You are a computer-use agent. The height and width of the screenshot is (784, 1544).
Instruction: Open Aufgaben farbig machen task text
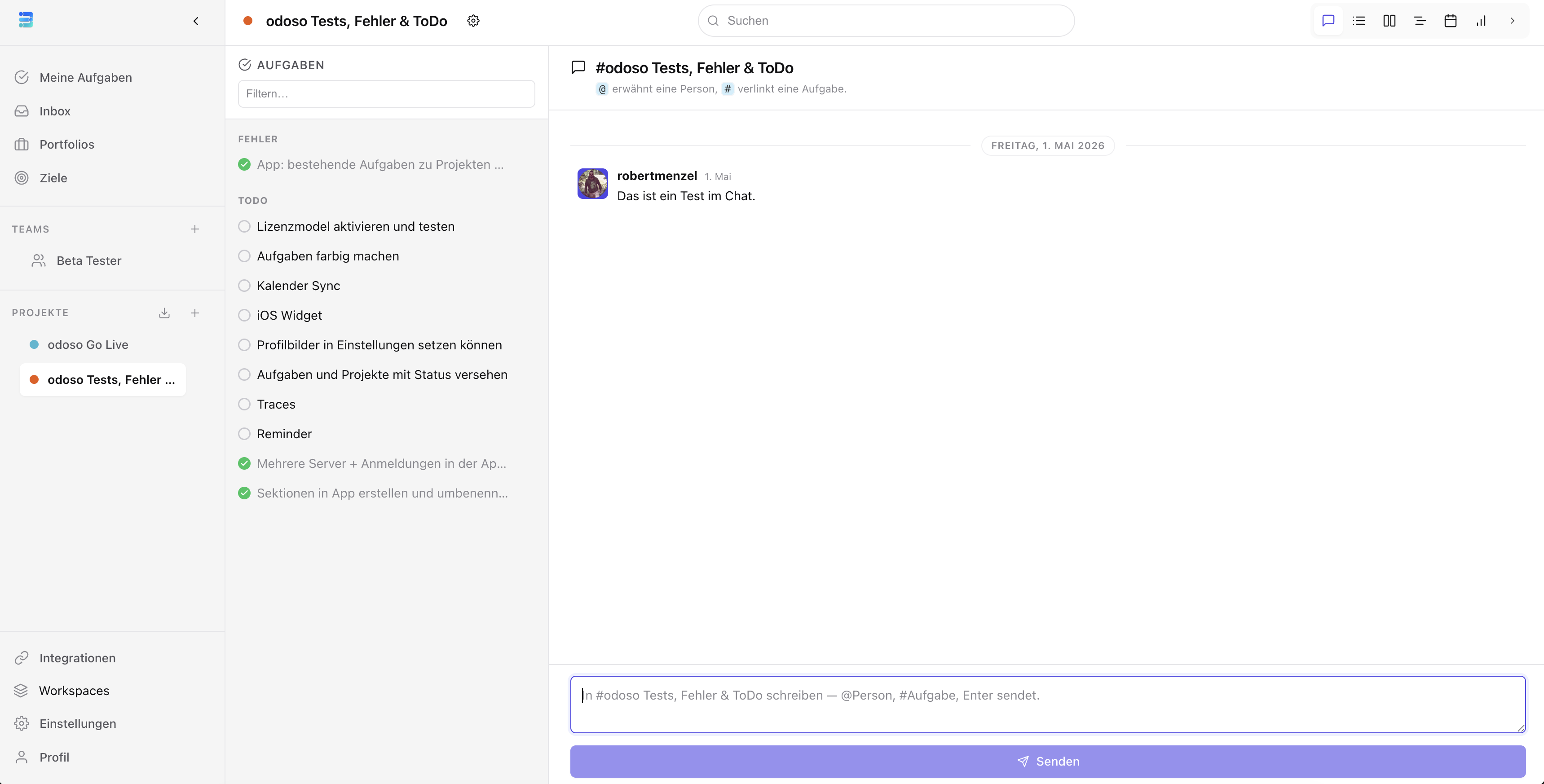click(x=328, y=256)
